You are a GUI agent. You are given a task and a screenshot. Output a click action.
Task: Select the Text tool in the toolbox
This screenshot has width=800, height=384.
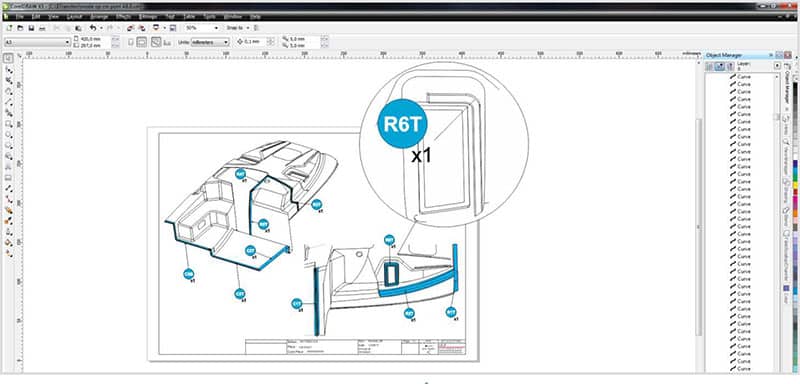[x=9, y=167]
